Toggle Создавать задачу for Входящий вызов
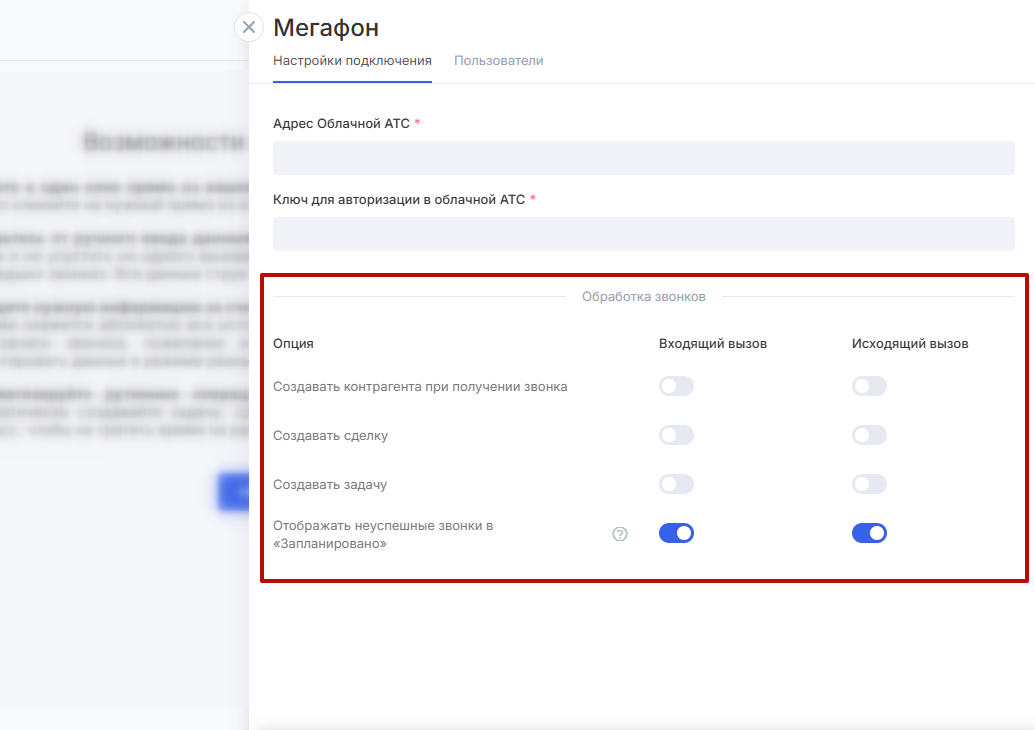 676,484
